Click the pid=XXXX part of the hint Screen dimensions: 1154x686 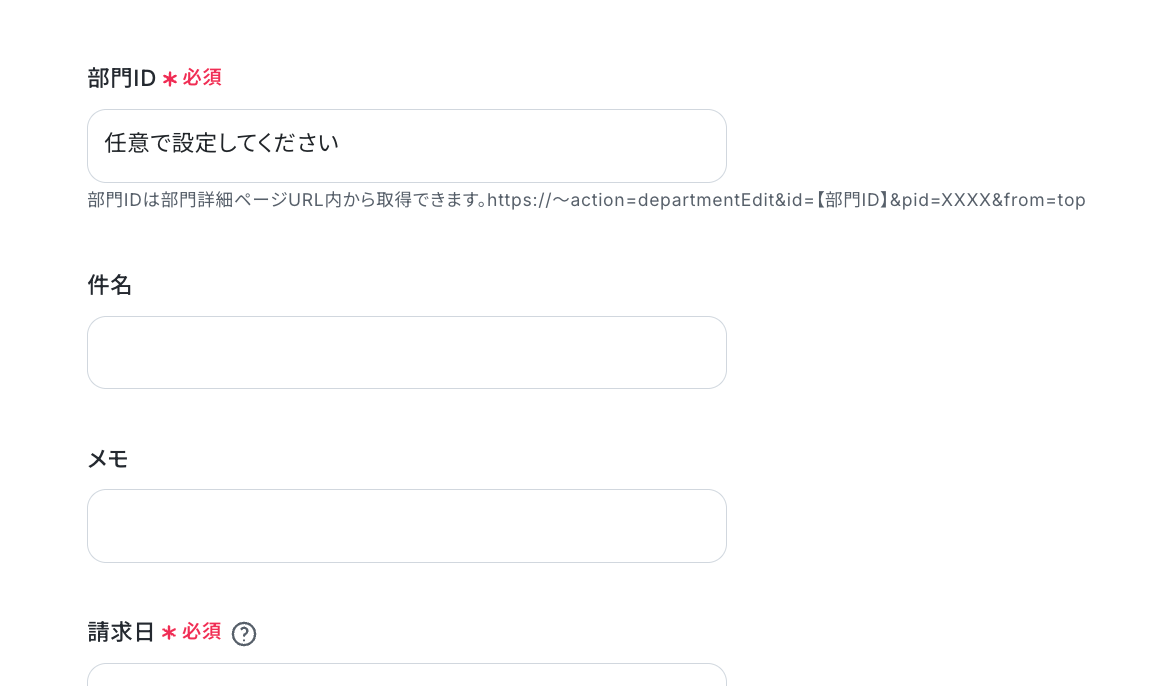tap(946, 200)
